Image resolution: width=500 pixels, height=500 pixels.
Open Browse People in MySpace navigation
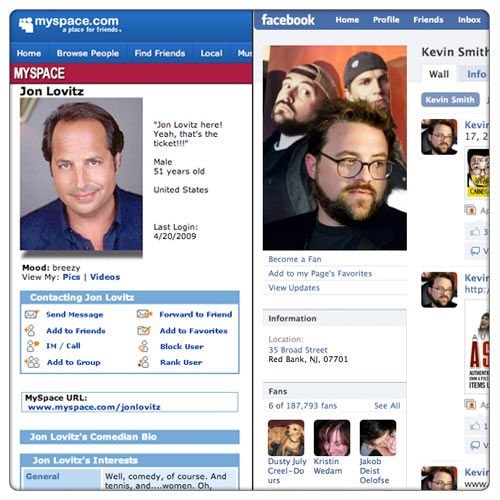88,53
